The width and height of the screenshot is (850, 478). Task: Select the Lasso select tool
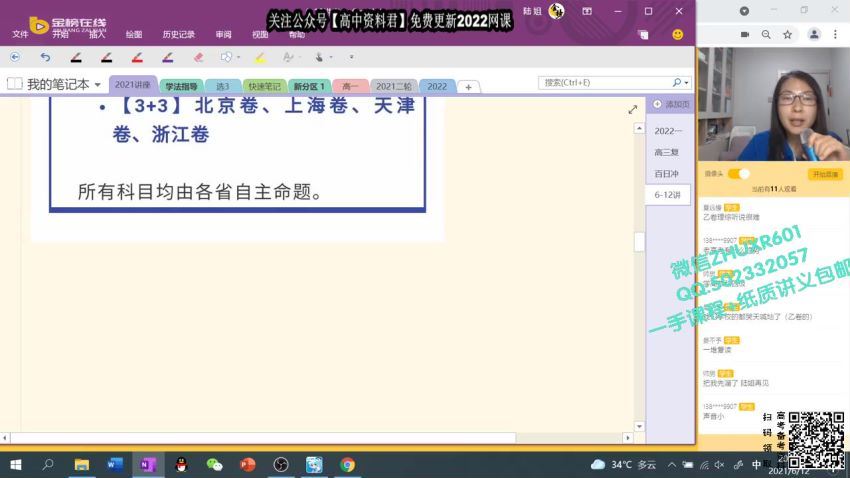click(226, 57)
